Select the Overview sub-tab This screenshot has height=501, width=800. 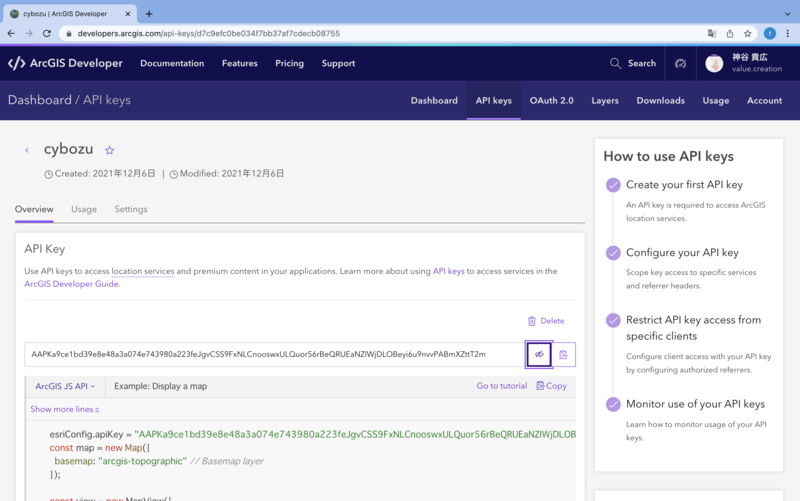(34, 209)
